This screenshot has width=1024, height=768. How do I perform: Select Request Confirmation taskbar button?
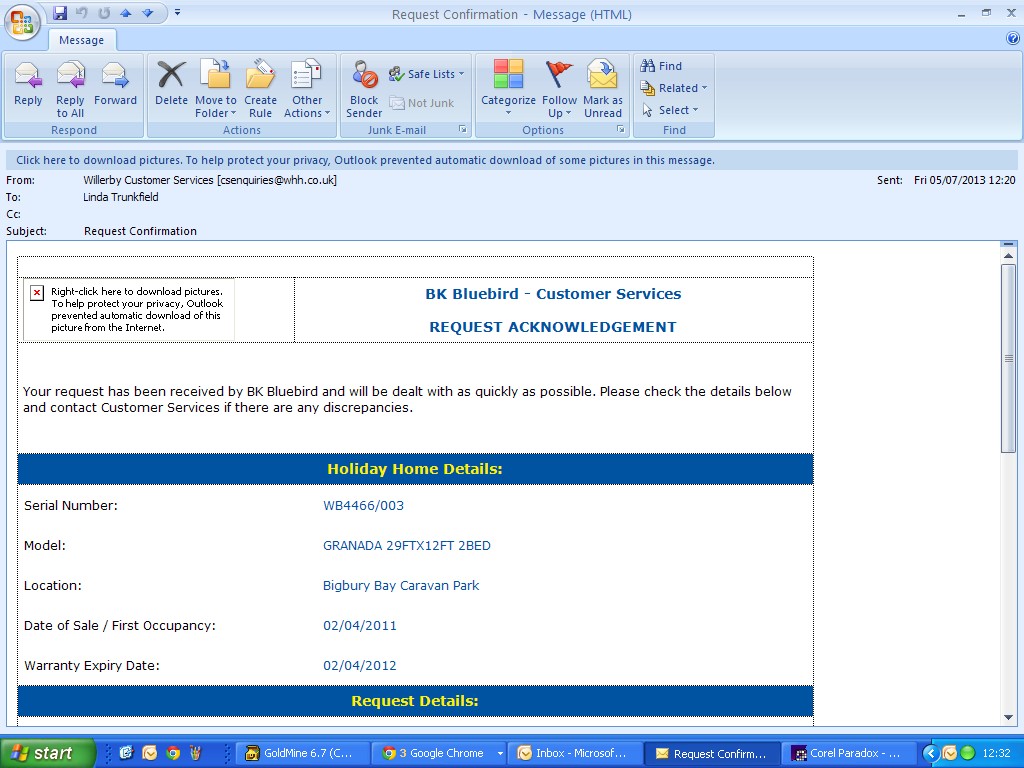point(712,753)
